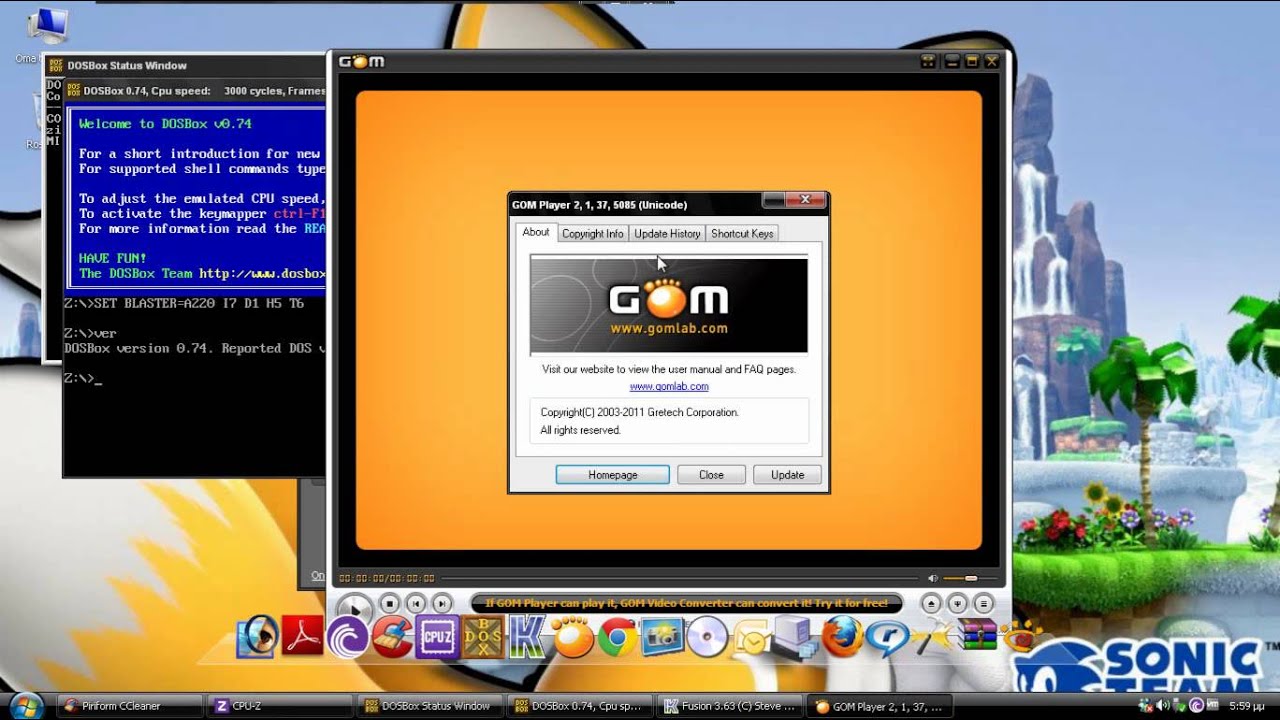This screenshot has height=720, width=1280.
Task: Open GOM Player playlist button
Action: [983, 603]
